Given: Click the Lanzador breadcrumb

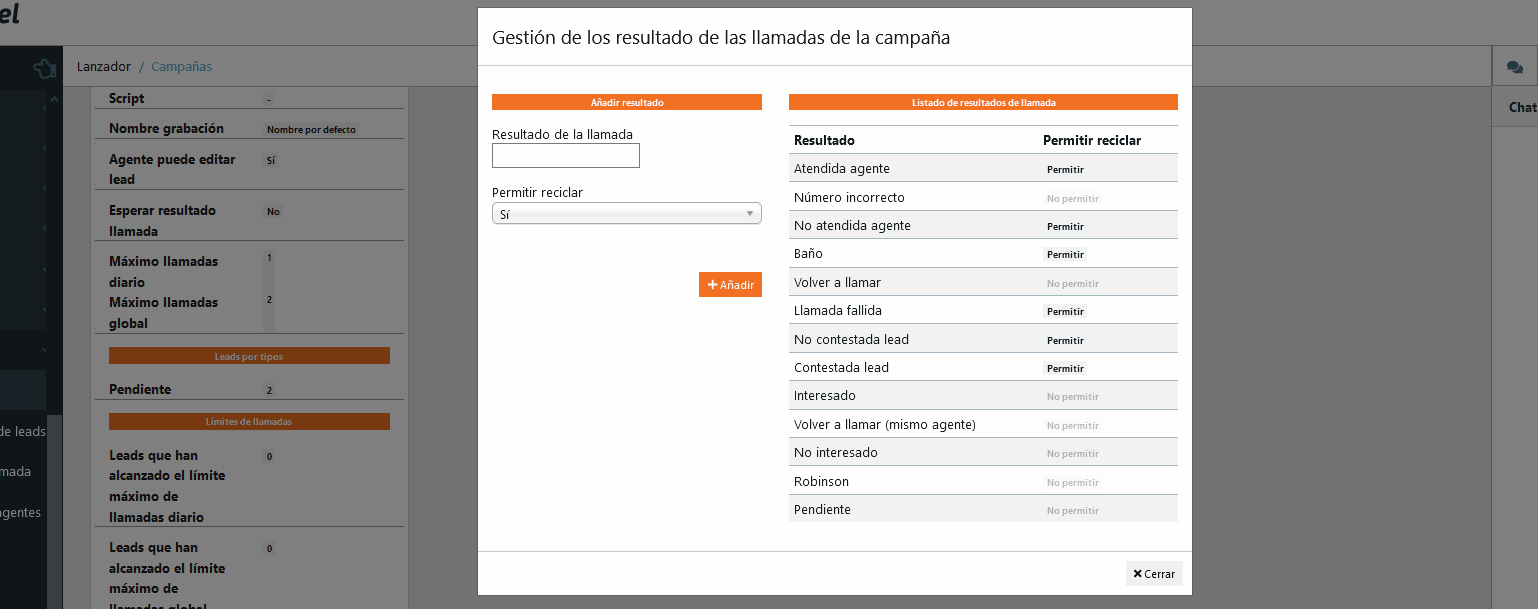Looking at the screenshot, I should (104, 67).
